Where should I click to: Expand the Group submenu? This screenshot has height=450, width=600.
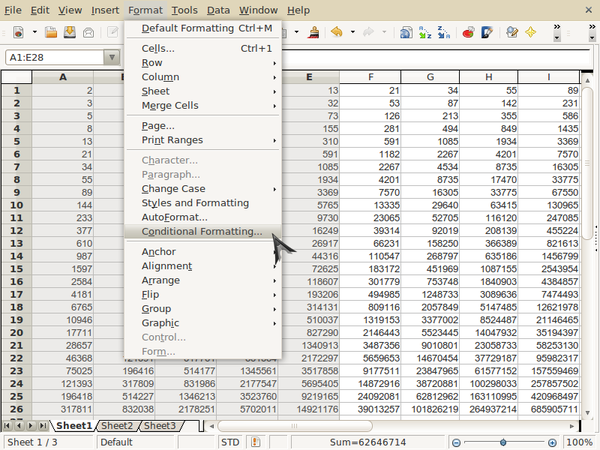(x=203, y=309)
